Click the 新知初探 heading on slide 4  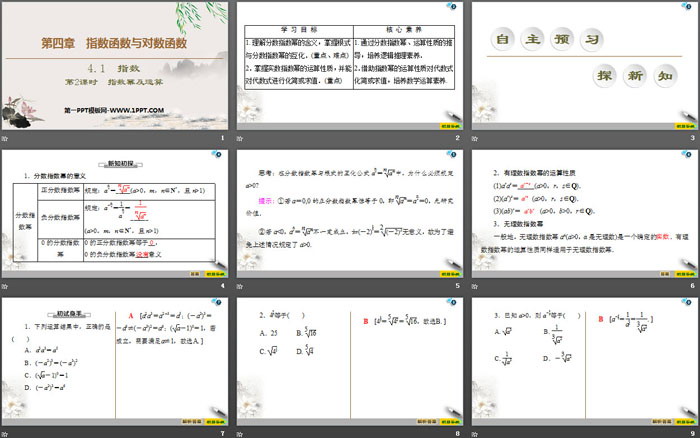pyautogui.click(x=115, y=162)
